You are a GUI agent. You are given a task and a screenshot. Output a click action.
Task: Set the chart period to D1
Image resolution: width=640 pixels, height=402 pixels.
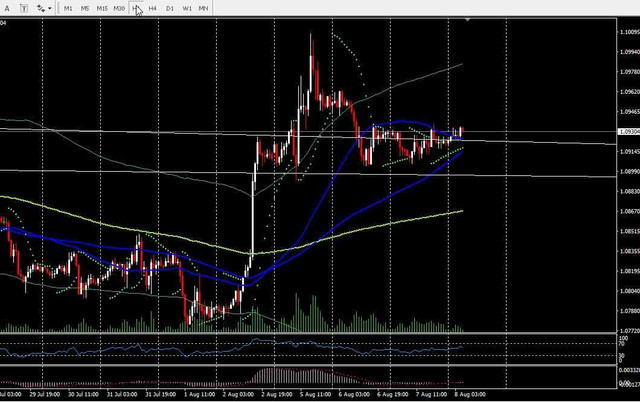169,8
